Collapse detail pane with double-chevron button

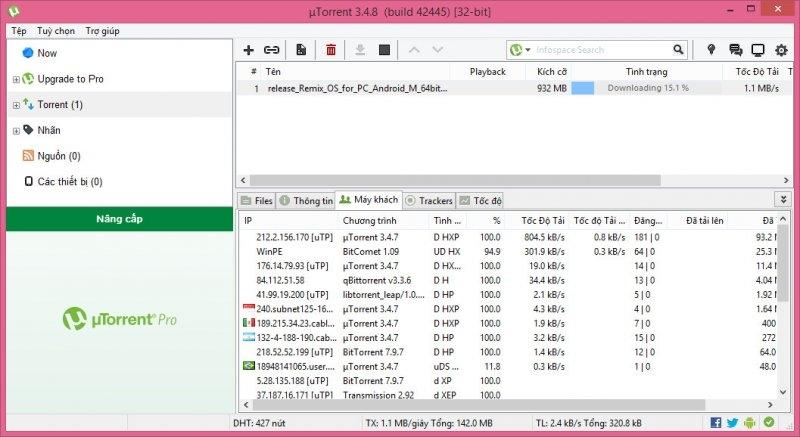[x=782, y=200]
